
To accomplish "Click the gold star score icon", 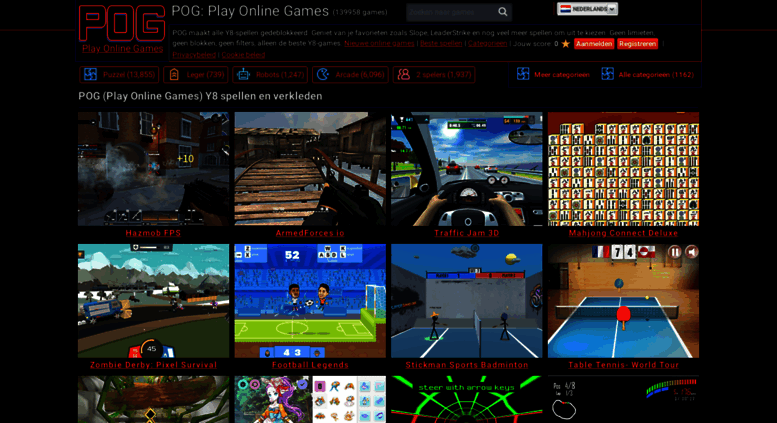I will point(566,44).
